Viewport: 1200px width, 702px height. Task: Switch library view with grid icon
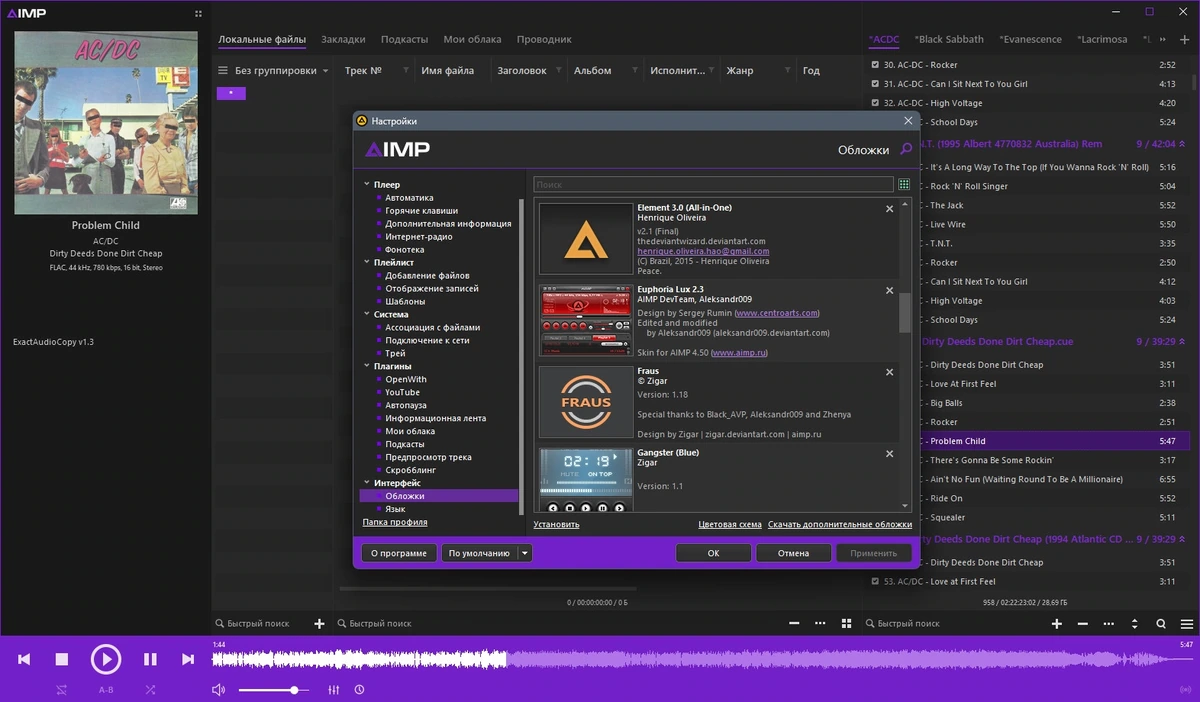pos(846,623)
